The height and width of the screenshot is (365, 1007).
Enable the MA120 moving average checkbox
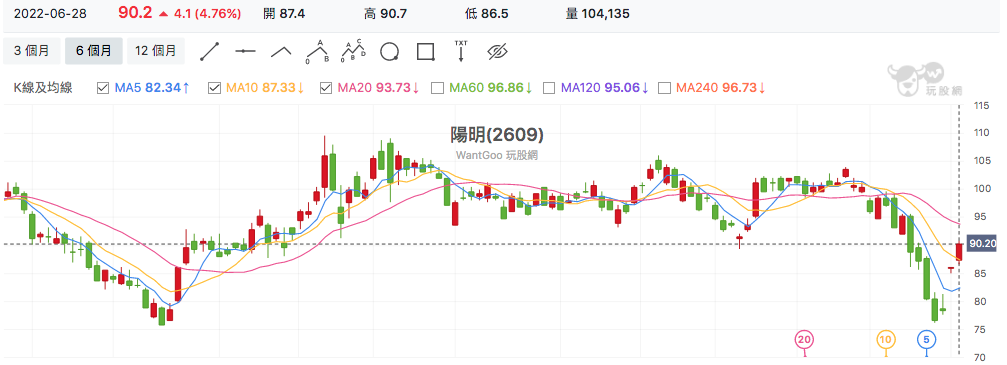(x=549, y=88)
